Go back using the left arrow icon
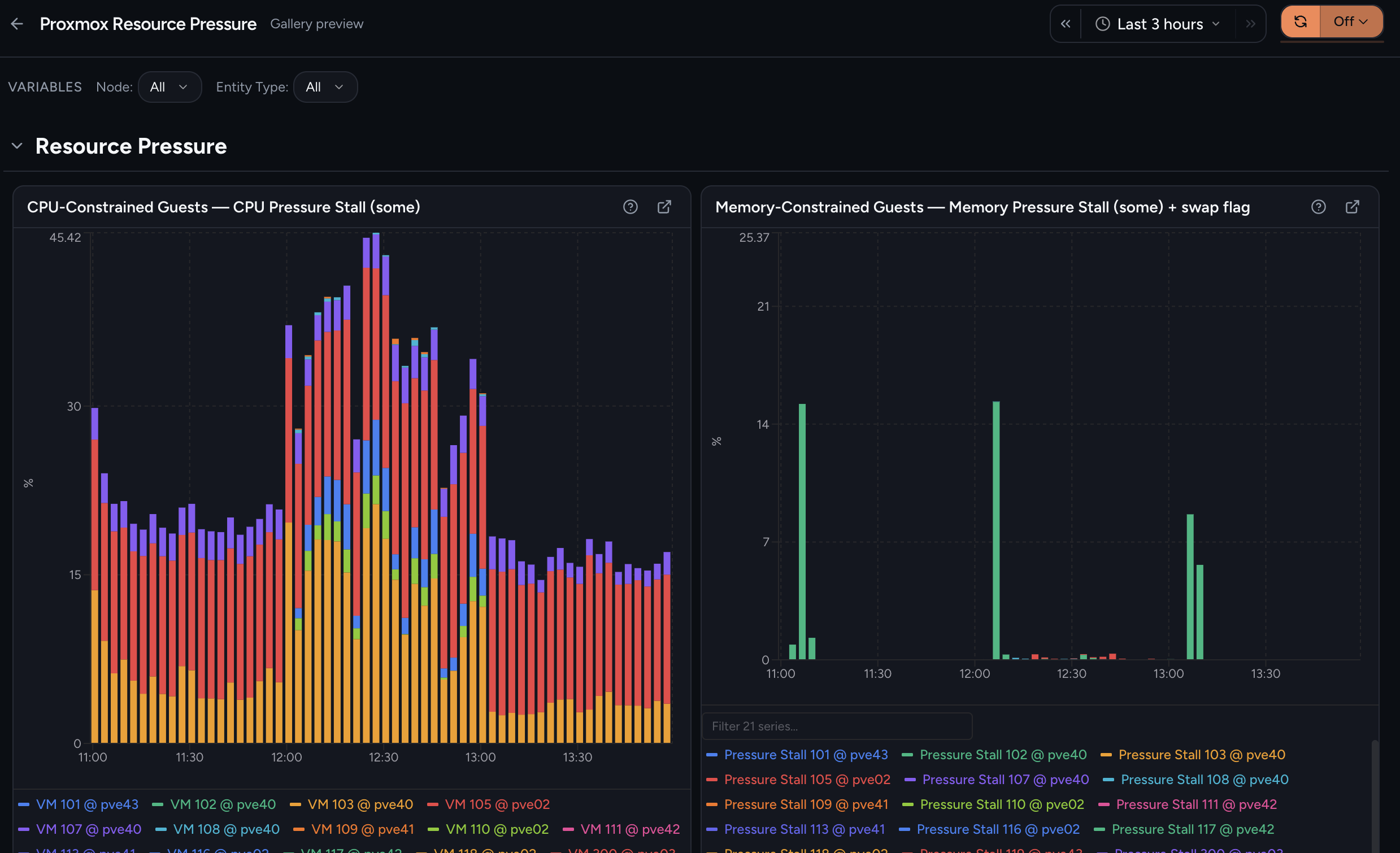The width and height of the screenshot is (1400, 853). (17, 24)
